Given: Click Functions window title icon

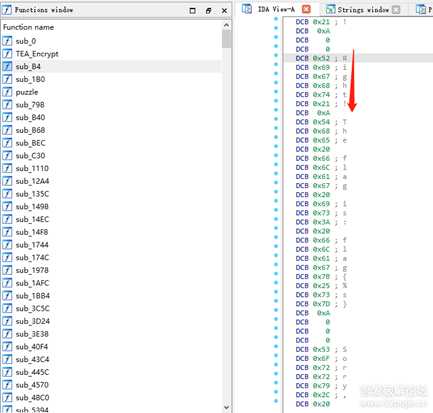Looking at the screenshot, I should pyautogui.click(x=6, y=10).
